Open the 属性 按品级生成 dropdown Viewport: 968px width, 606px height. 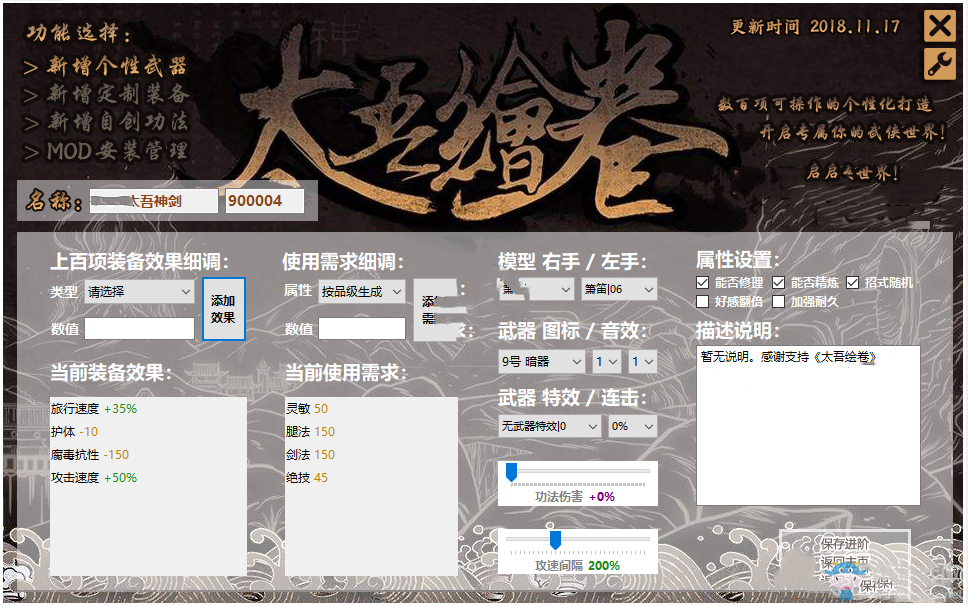[362, 291]
